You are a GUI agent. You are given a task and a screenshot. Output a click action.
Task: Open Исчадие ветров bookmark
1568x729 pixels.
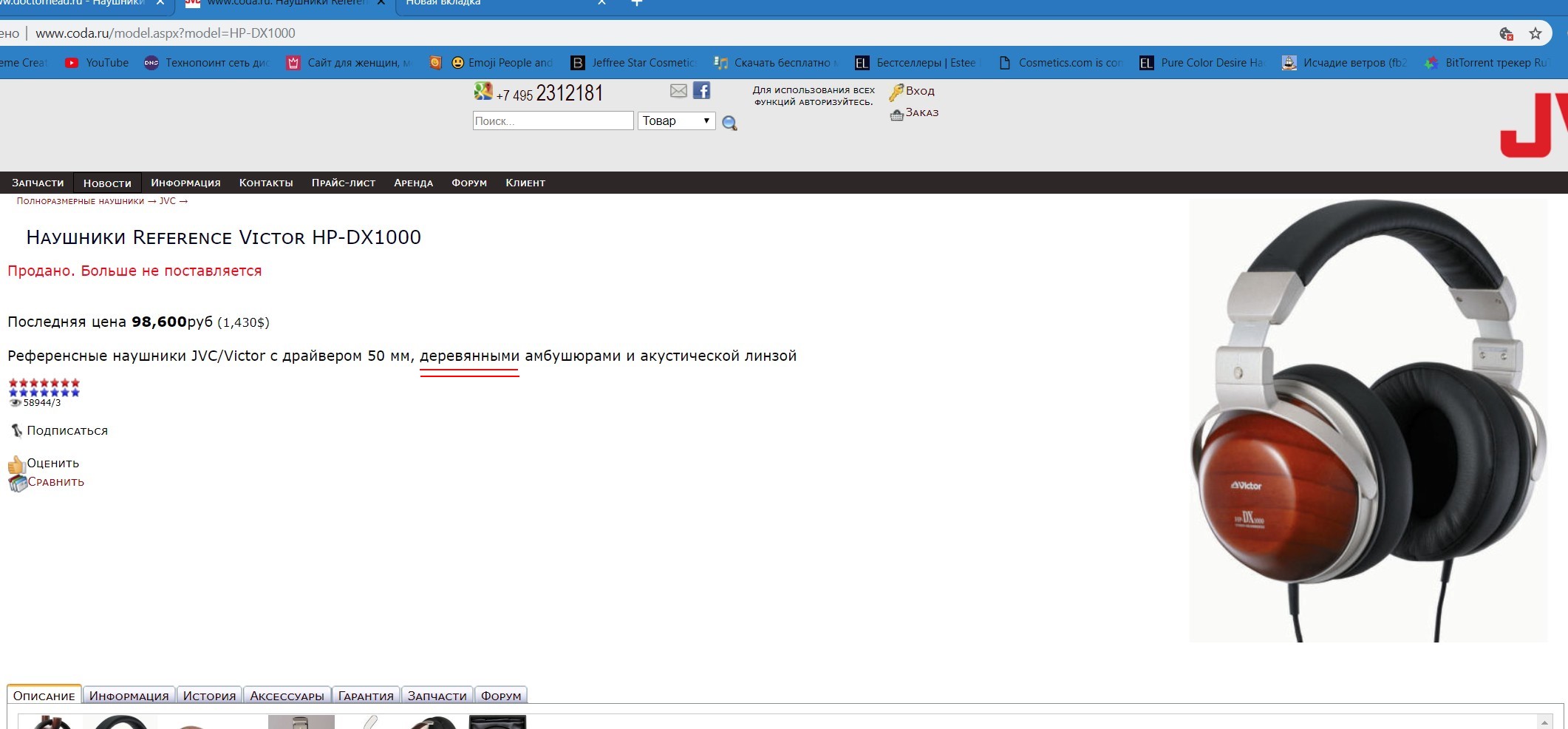(x=1345, y=63)
